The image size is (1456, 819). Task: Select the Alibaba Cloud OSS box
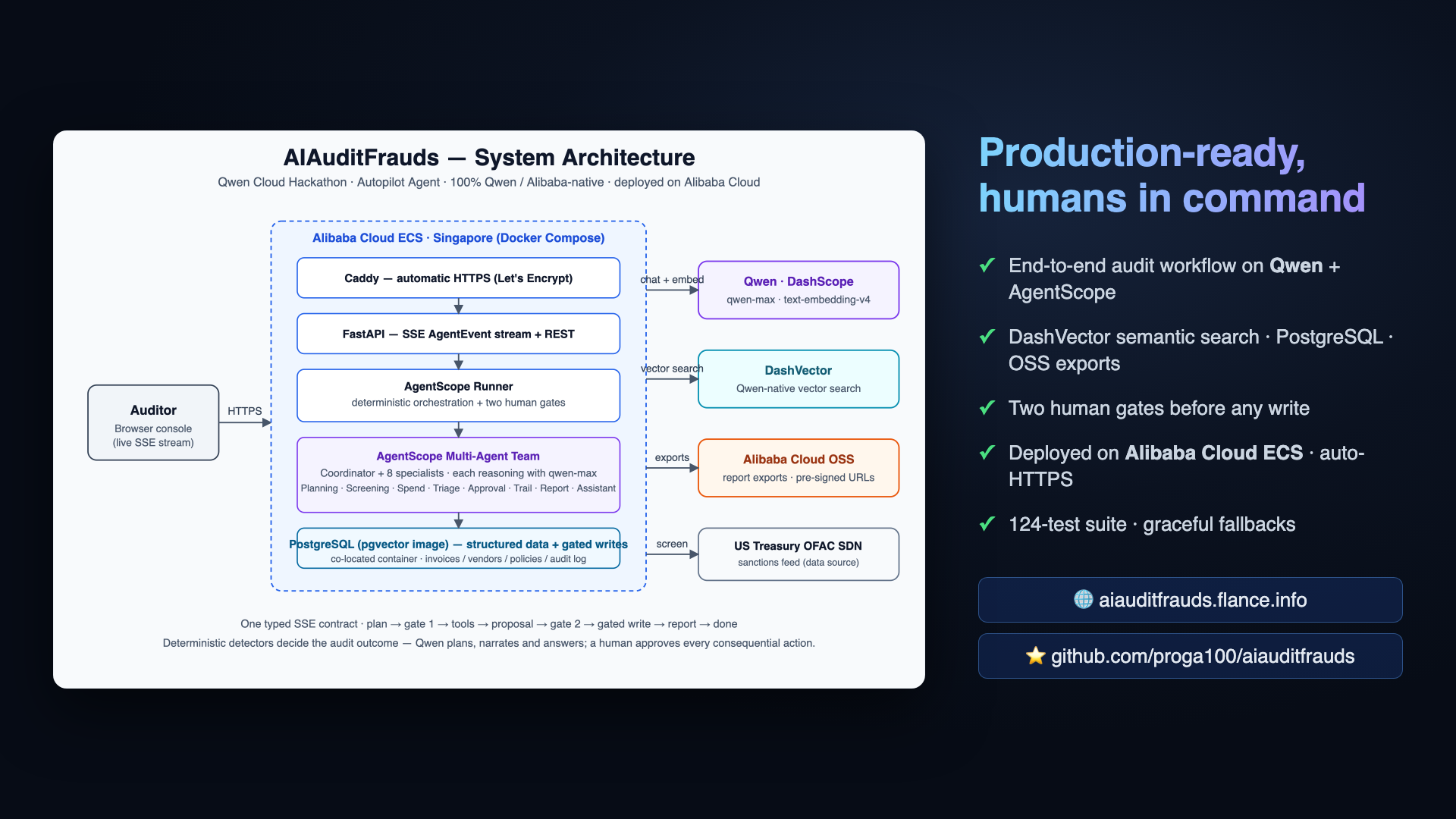799,468
